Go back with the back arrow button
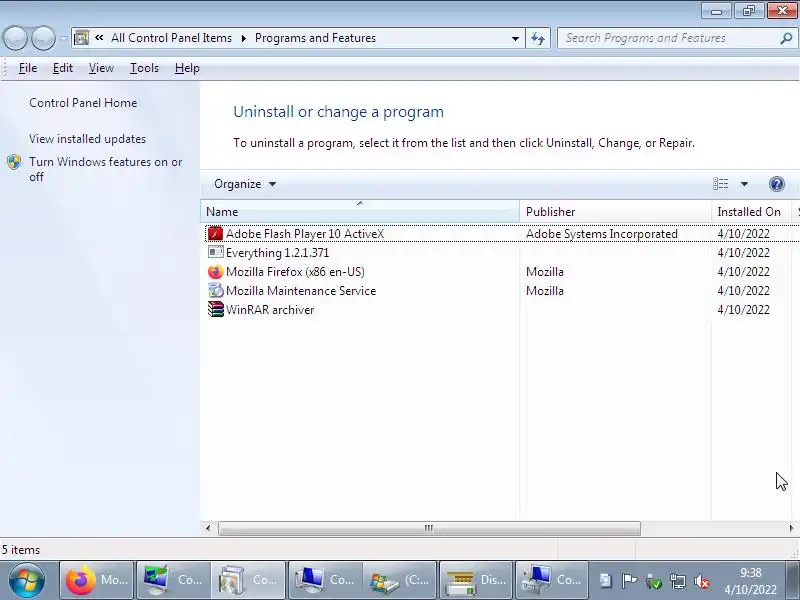Viewport: 800px width, 600px height. 15,38
